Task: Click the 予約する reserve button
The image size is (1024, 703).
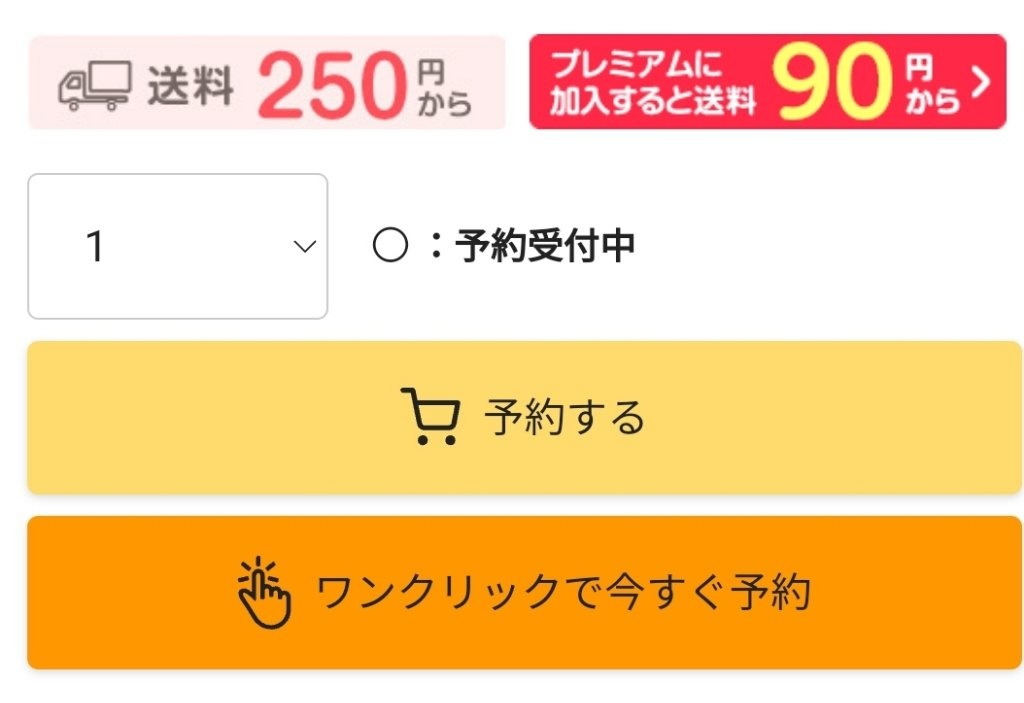Action: click(x=524, y=417)
